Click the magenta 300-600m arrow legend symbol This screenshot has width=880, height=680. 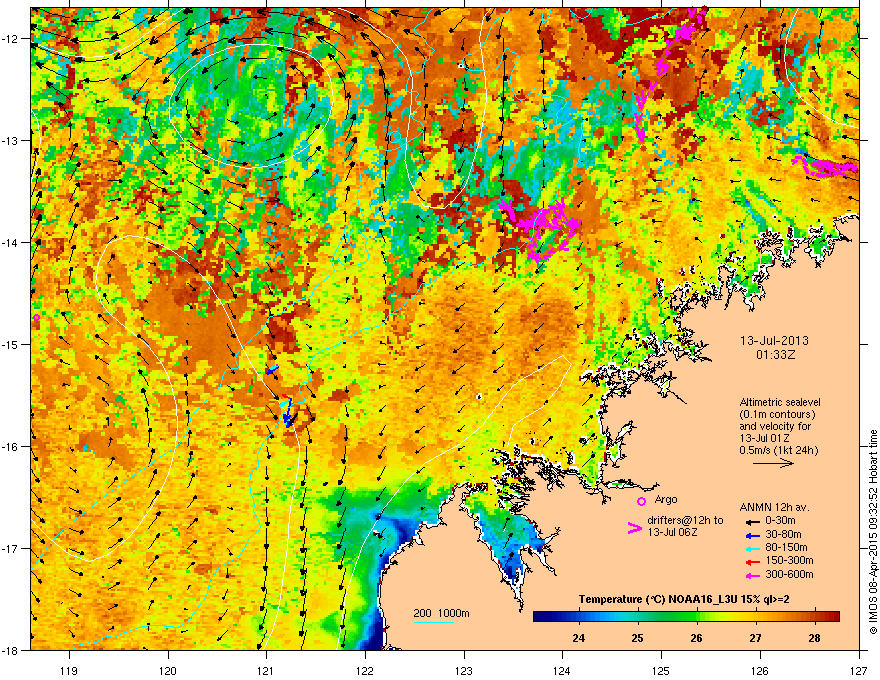coord(751,575)
